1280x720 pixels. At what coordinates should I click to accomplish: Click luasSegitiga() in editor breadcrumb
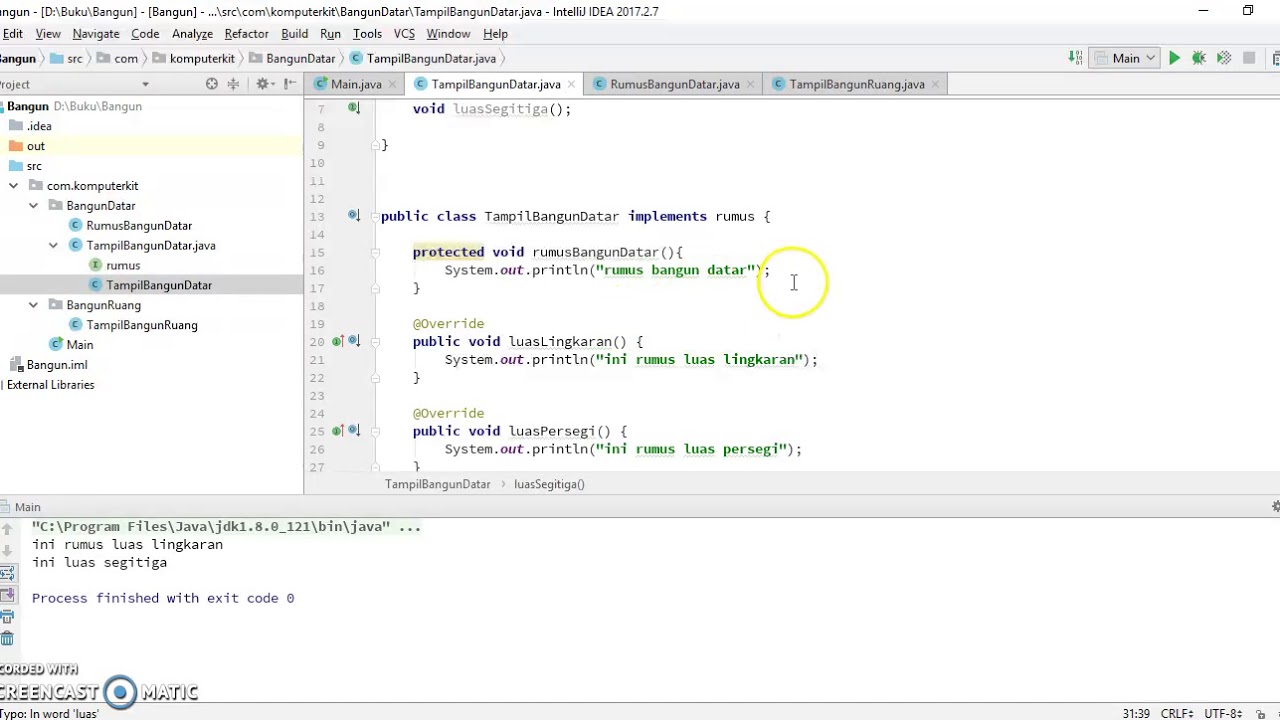tap(549, 484)
